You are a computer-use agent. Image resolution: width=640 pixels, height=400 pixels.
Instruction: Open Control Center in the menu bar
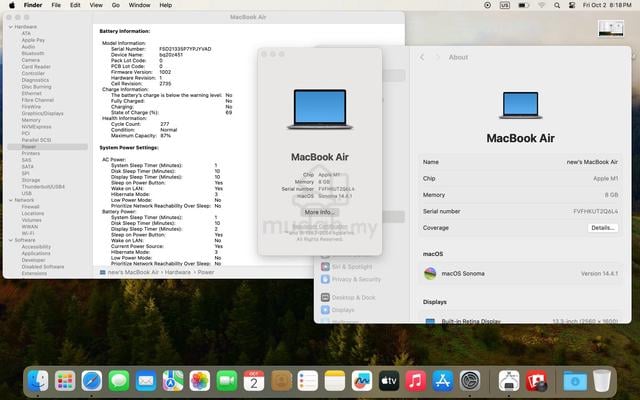(x=572, y=5)
